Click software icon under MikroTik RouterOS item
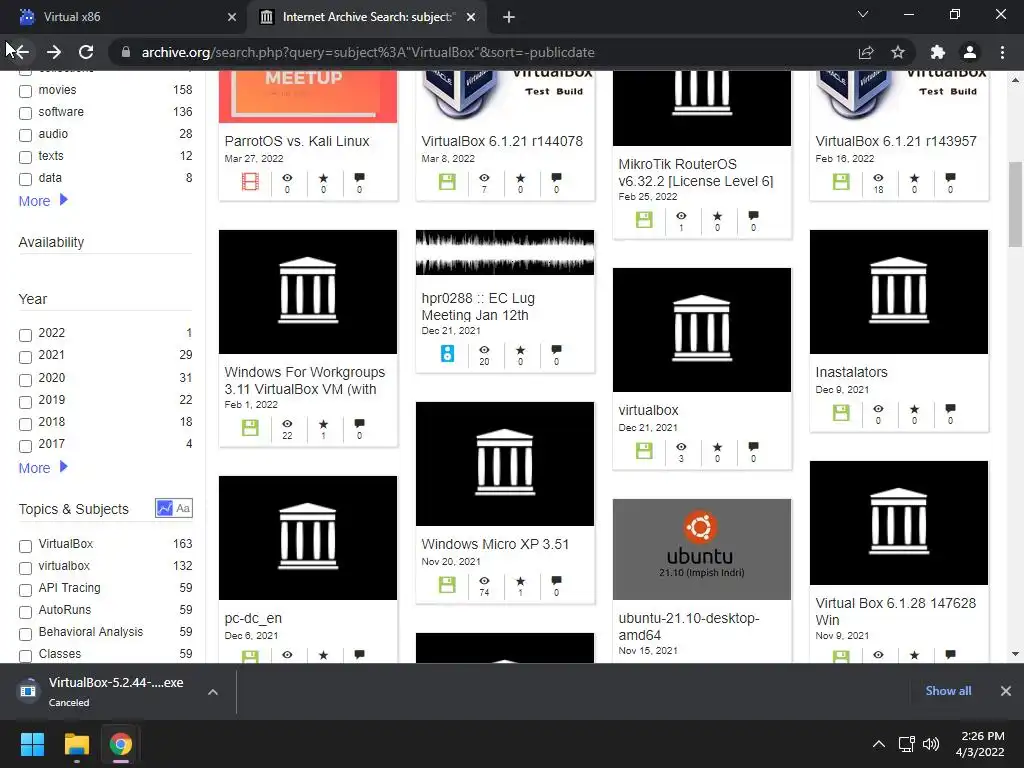Viewport: 1024px width, 768px height. tap(644, 219)
